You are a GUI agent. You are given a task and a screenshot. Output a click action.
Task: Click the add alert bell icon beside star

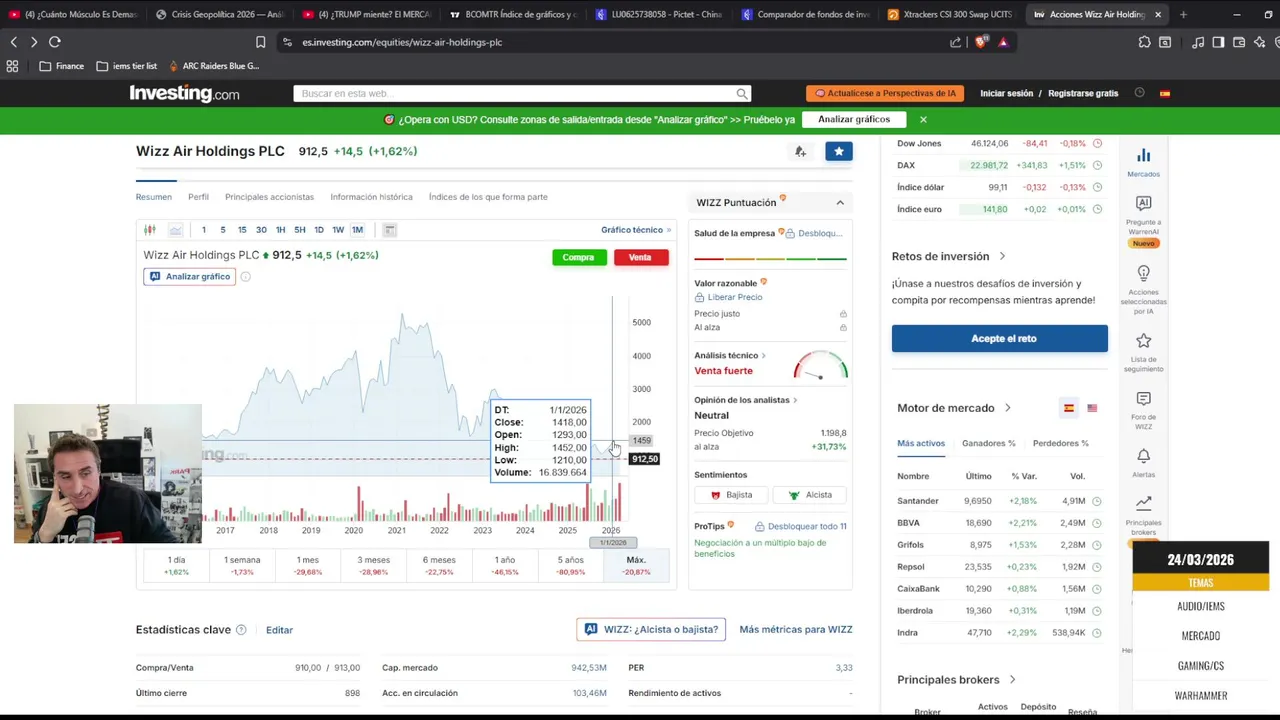(x=800, y=151)
